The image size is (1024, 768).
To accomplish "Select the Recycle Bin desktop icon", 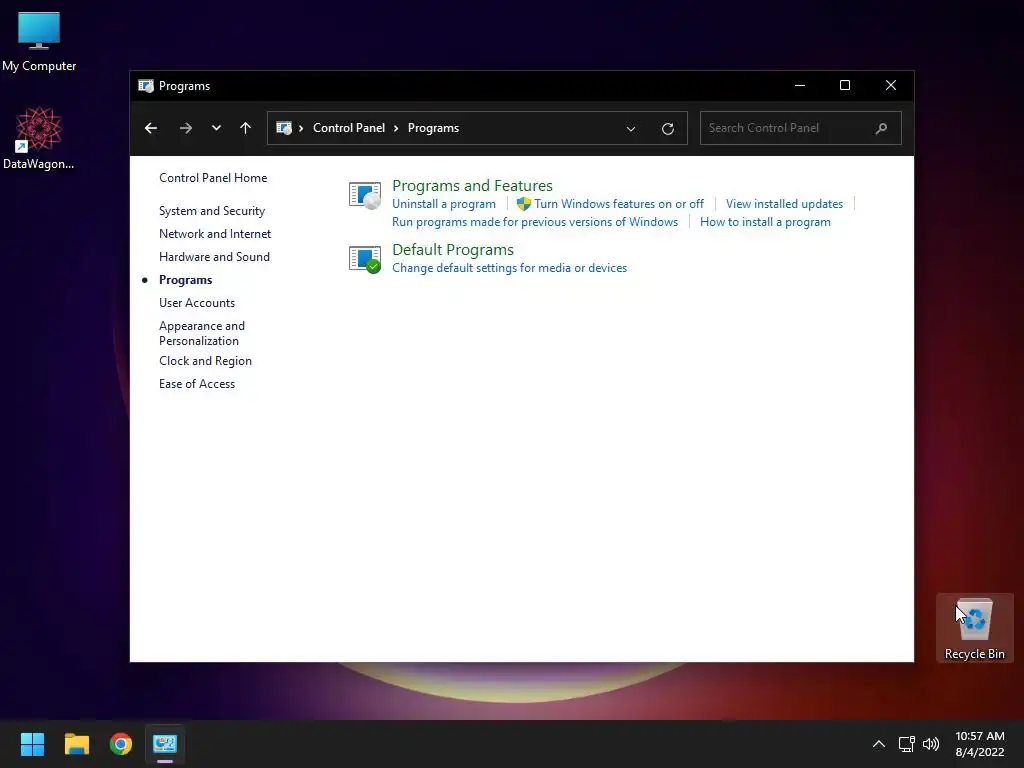I will 974,628.
